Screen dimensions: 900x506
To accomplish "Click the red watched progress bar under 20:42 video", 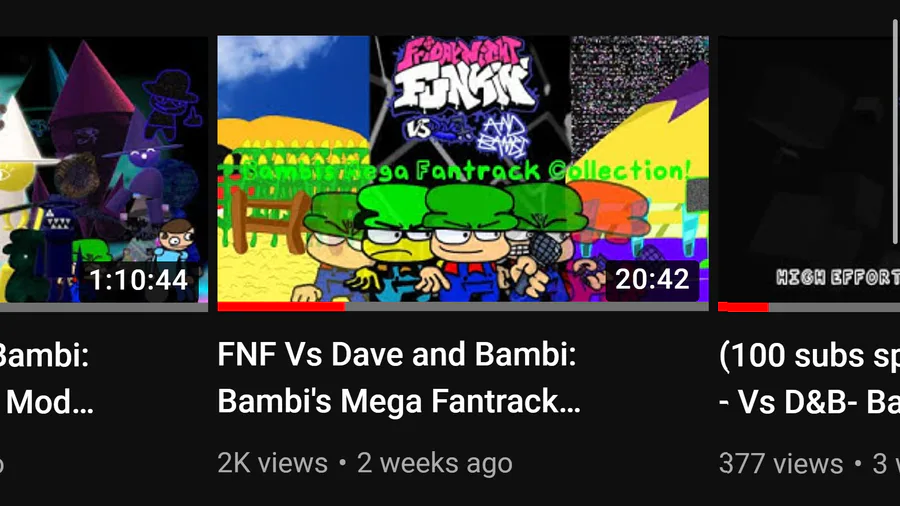I will pos(281,307).
